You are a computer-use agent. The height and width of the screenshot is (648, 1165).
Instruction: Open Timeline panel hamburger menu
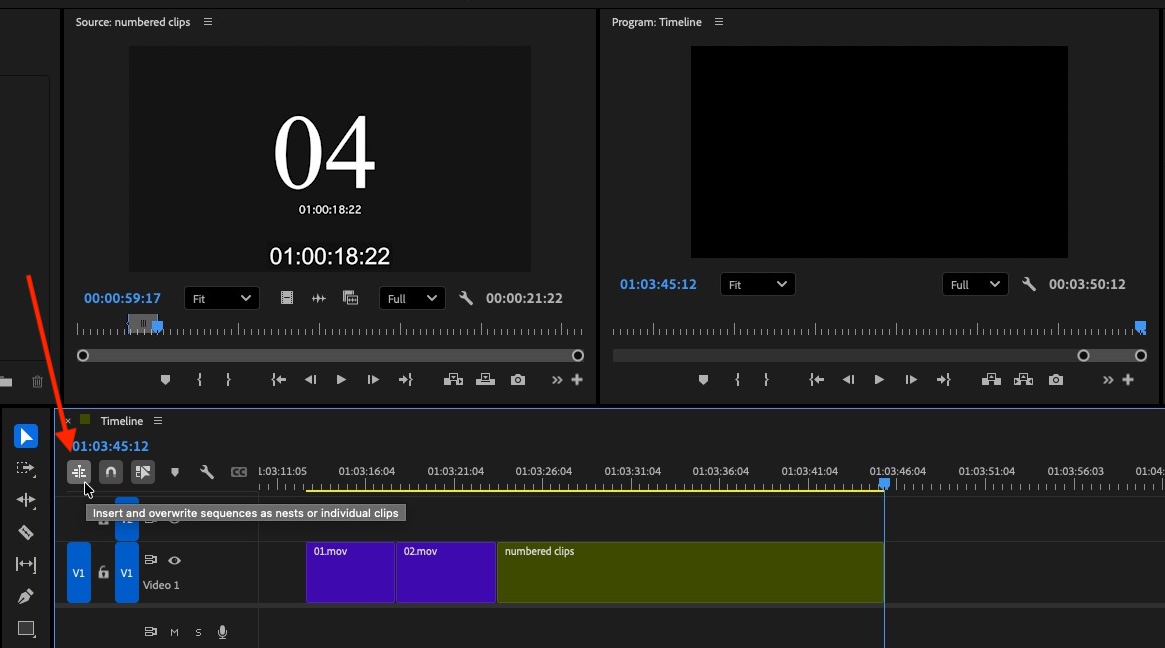tap(158, 421)
